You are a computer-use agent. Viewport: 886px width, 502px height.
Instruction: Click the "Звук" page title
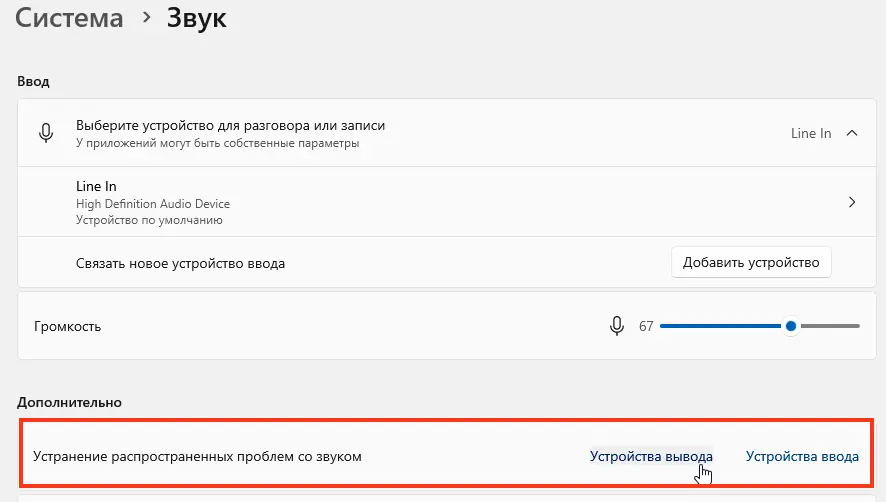[197, 18]
